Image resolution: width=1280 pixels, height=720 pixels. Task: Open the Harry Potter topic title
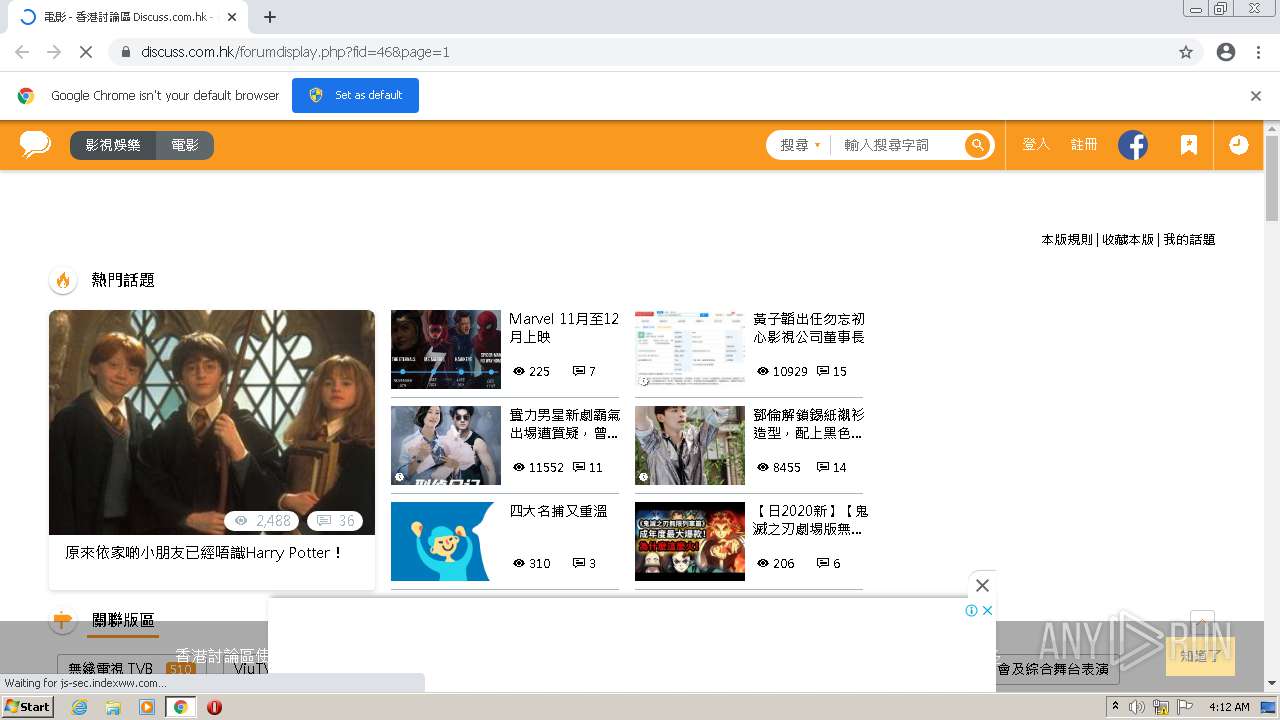point(204,552)
